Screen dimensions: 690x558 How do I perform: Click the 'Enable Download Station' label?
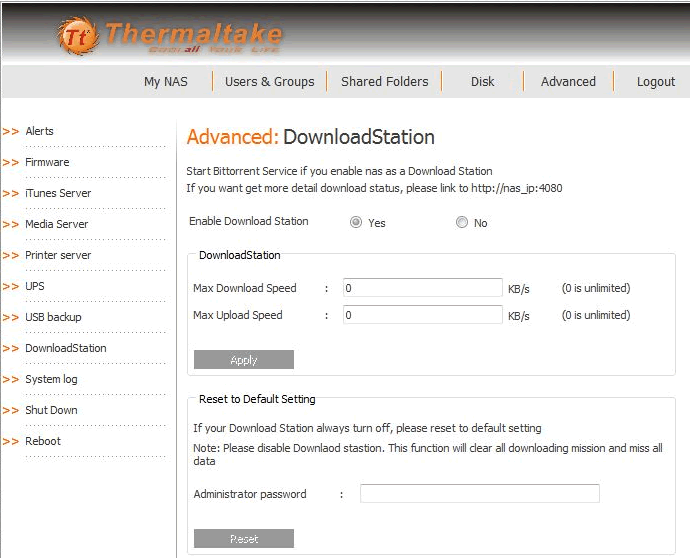coord(249,221)
